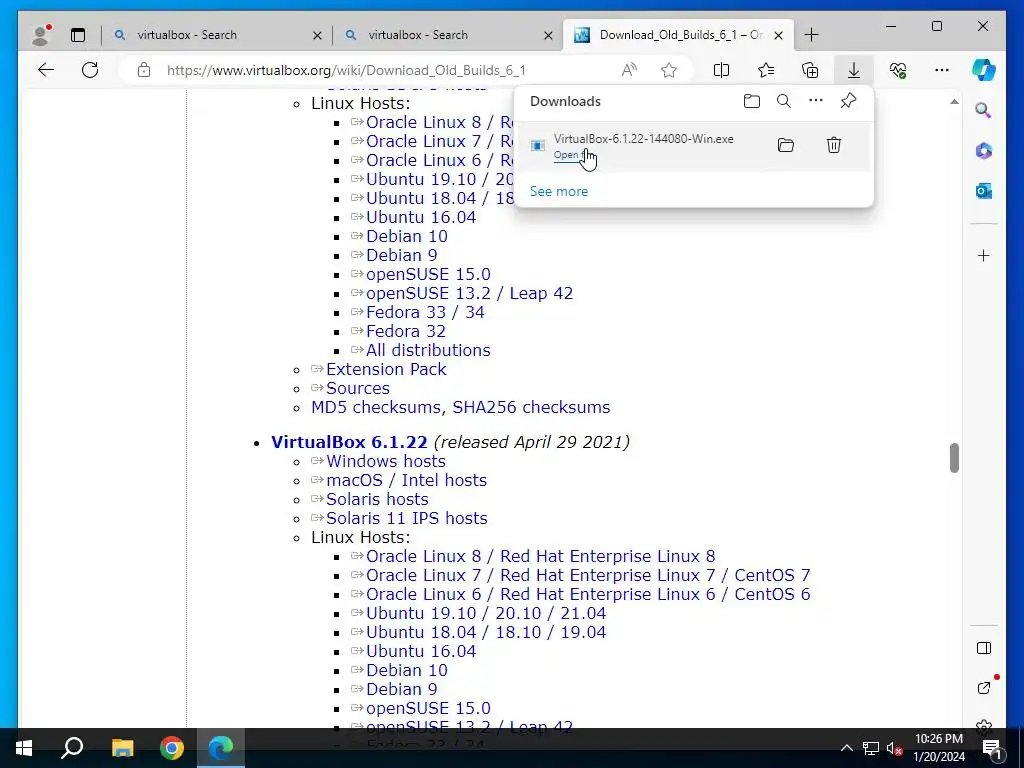The height and width of the screenshot is (768, 1024).
Task: Open a new tab
Action: (811, 35)
